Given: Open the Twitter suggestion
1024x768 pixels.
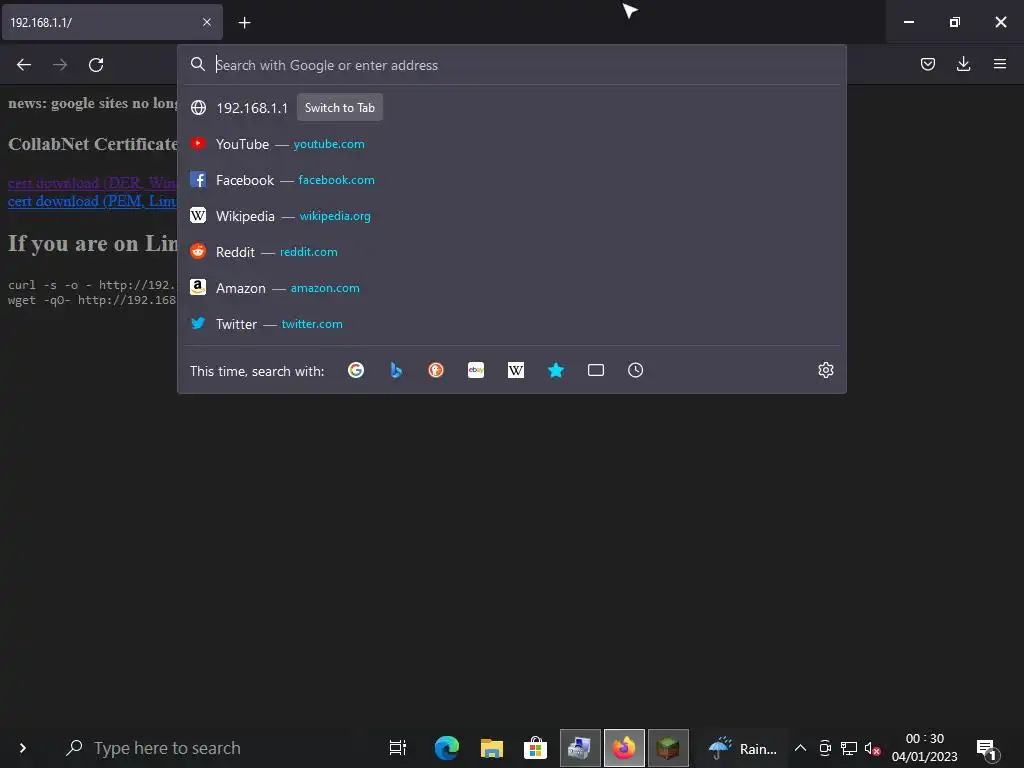Looking at the screenshot, I should [x=511, y=323].
